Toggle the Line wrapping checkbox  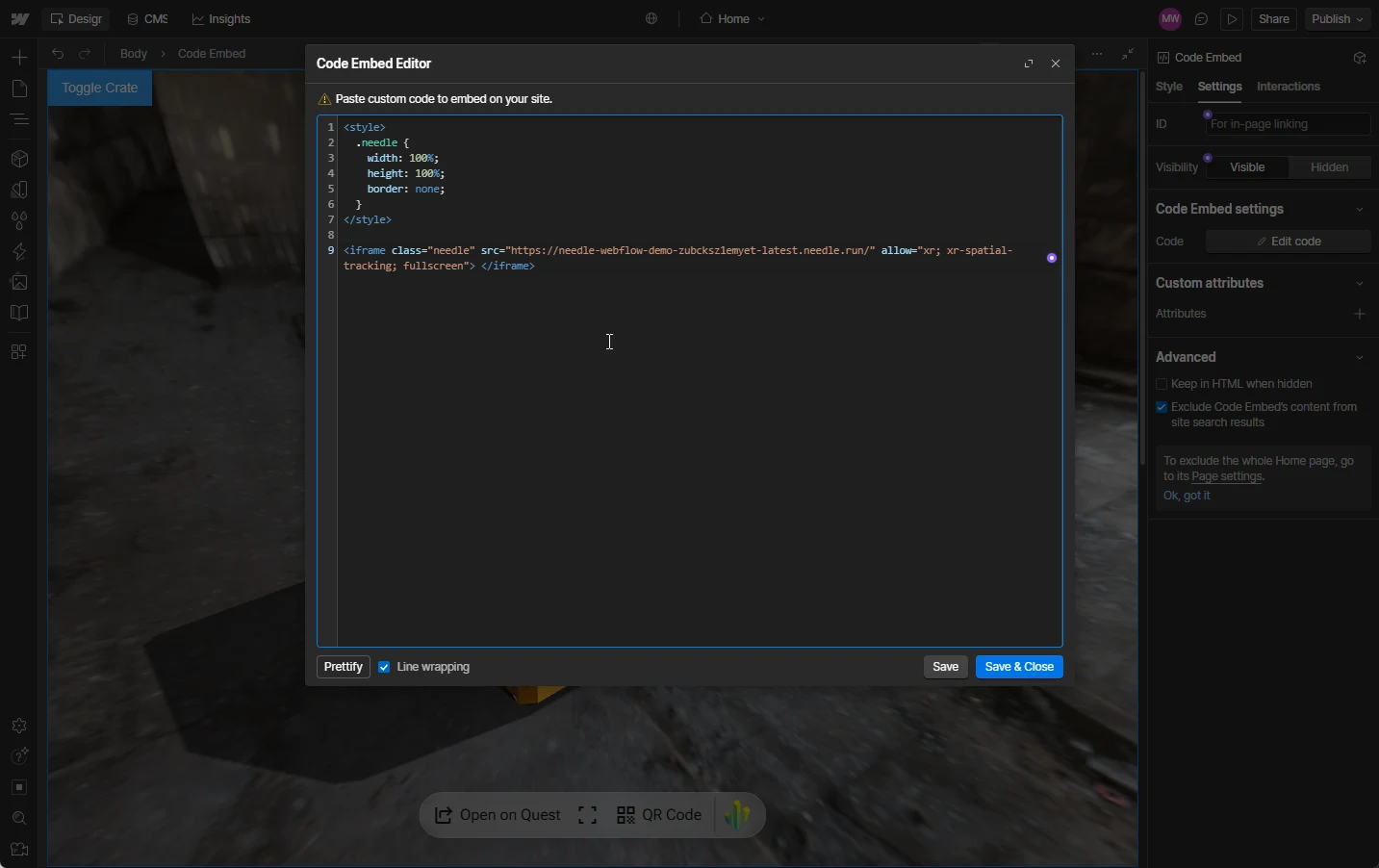click(384, 667)
